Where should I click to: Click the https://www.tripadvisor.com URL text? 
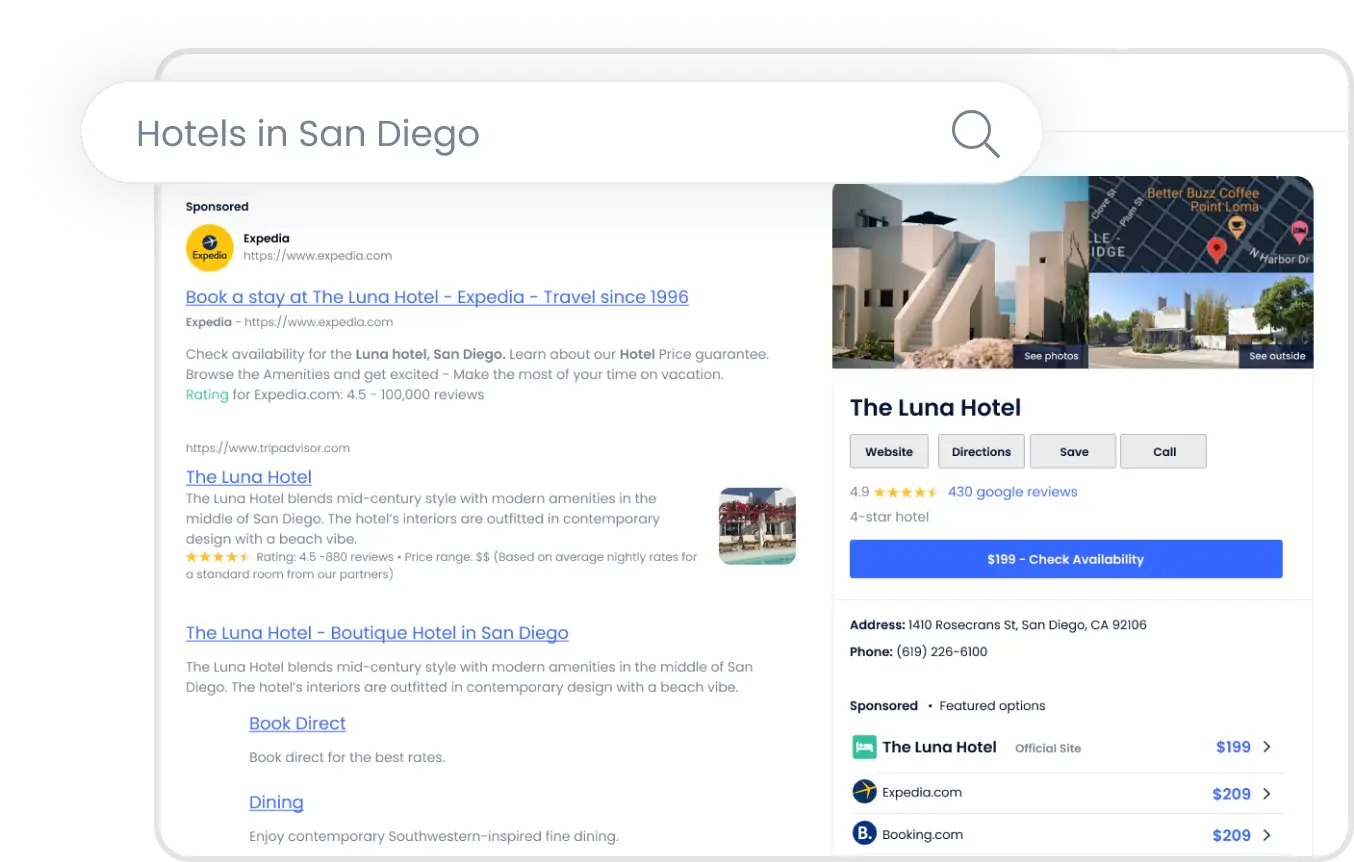pos(268,448)
